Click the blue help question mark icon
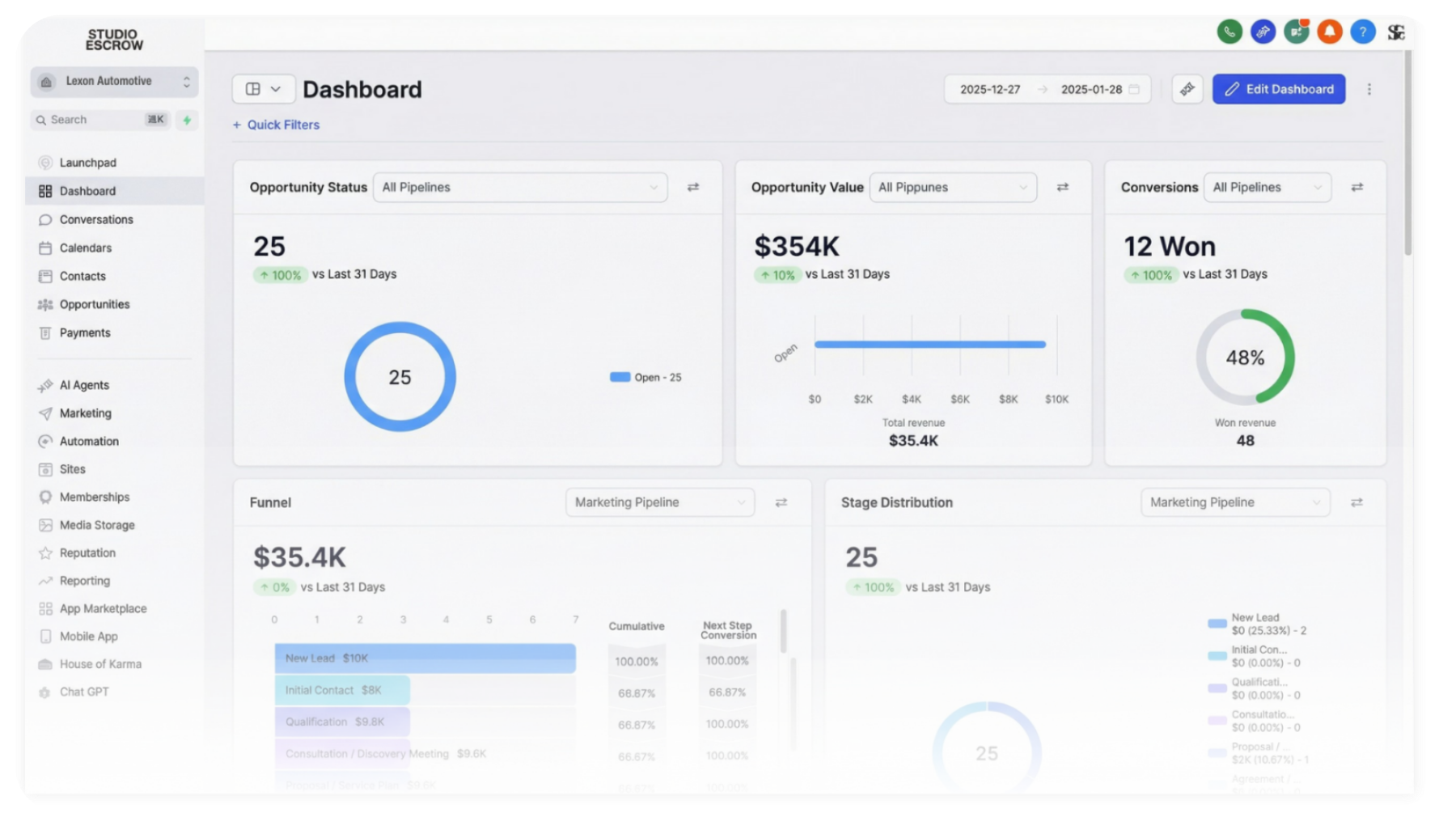 pyautogui.click(x=1362, y=32)
